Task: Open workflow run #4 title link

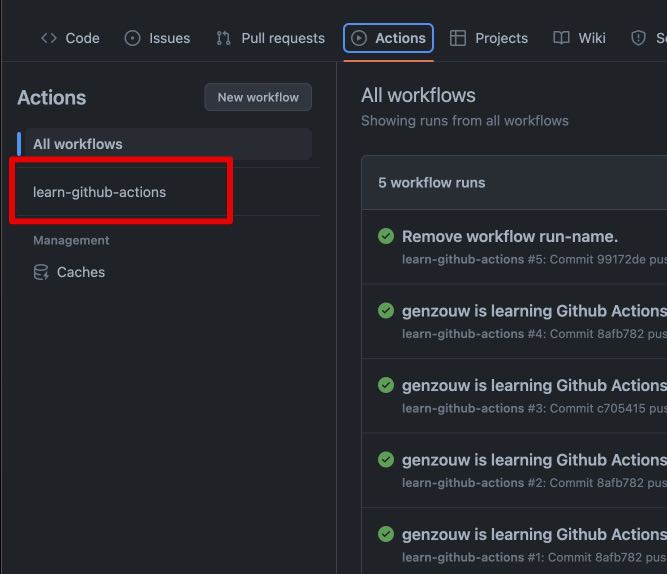Action: click(534, 311)
